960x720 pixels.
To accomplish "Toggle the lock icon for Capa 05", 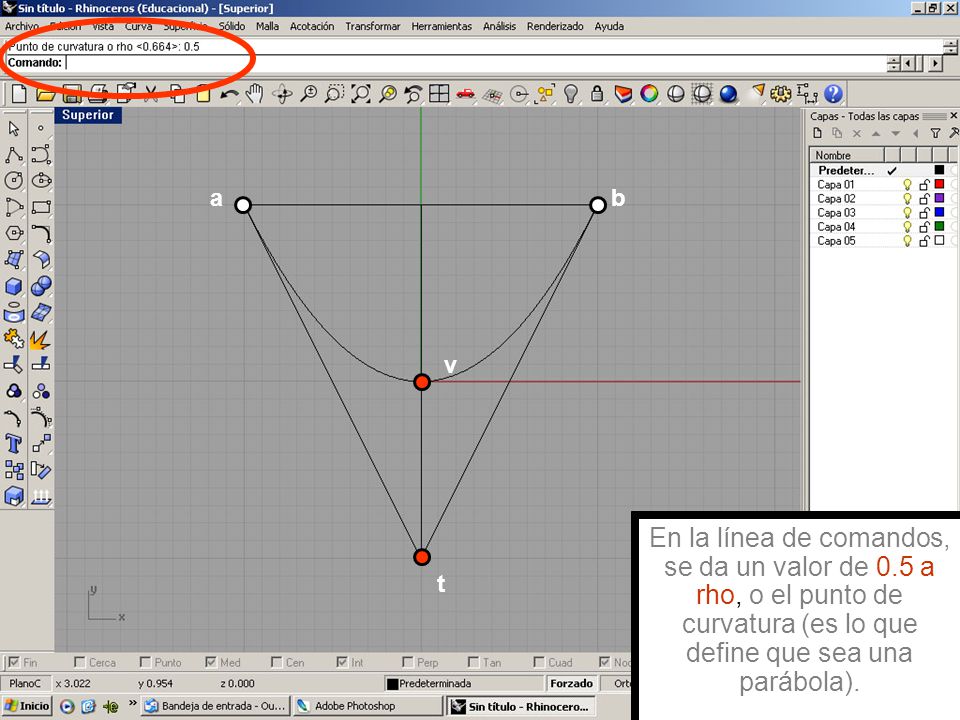I will tap(924, 241).
